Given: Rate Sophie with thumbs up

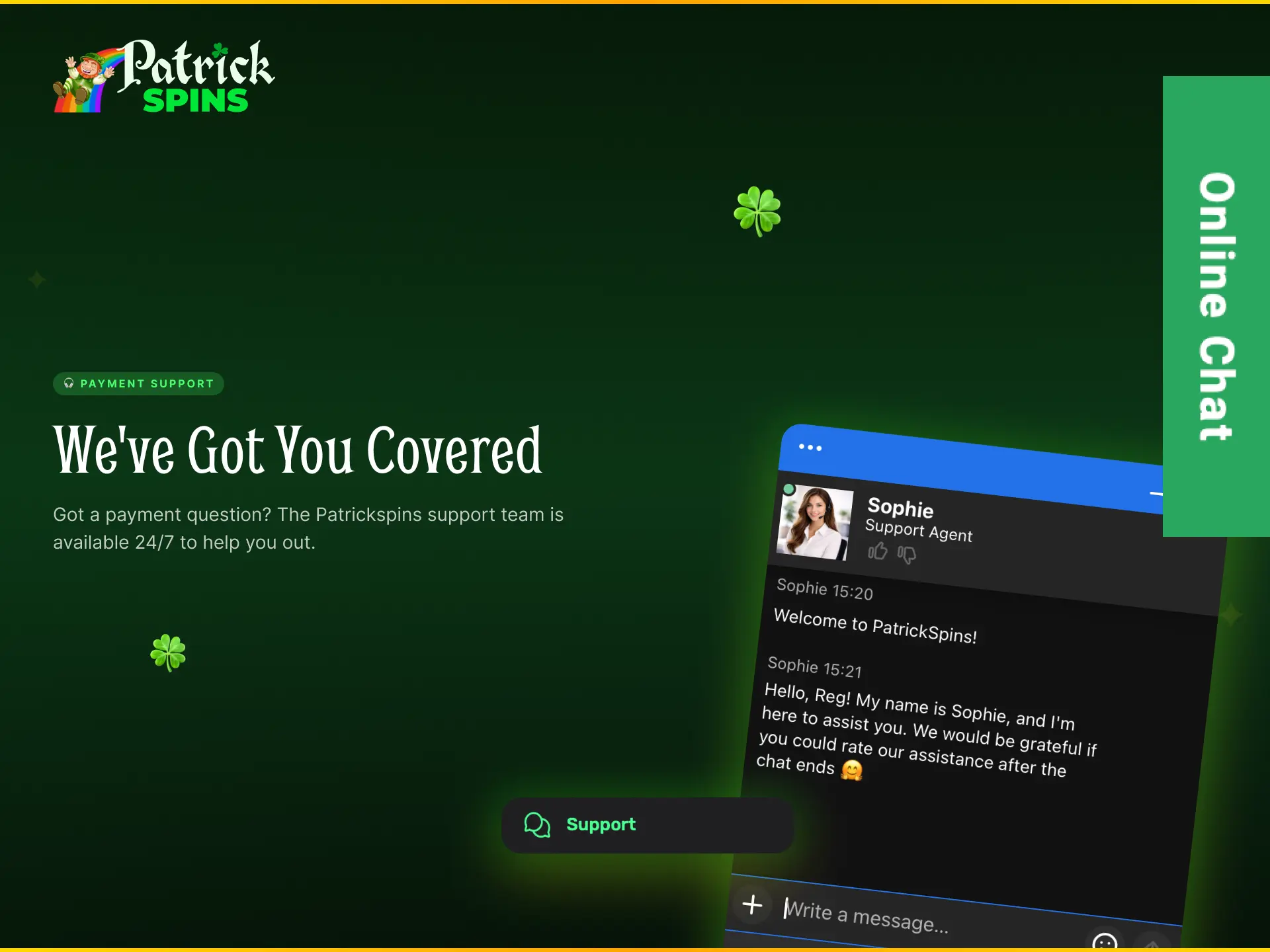Looking at the screenshot, I should tap(878, 551).
